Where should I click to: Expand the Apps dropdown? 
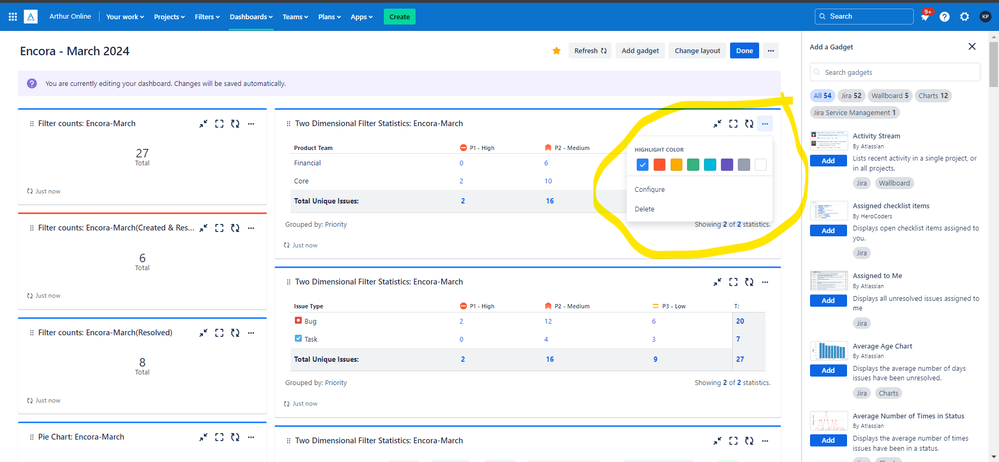[362, 17]
